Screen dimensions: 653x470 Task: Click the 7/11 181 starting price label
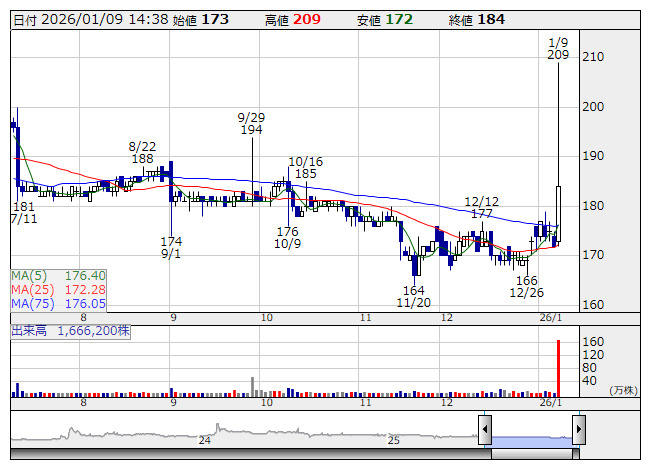23,213
